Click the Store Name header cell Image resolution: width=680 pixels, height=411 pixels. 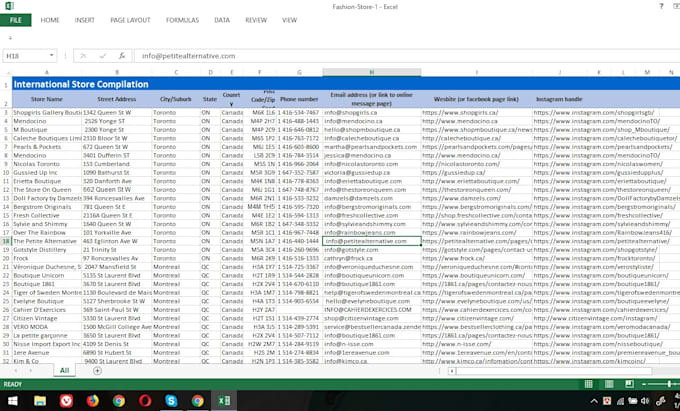(47, 99)
